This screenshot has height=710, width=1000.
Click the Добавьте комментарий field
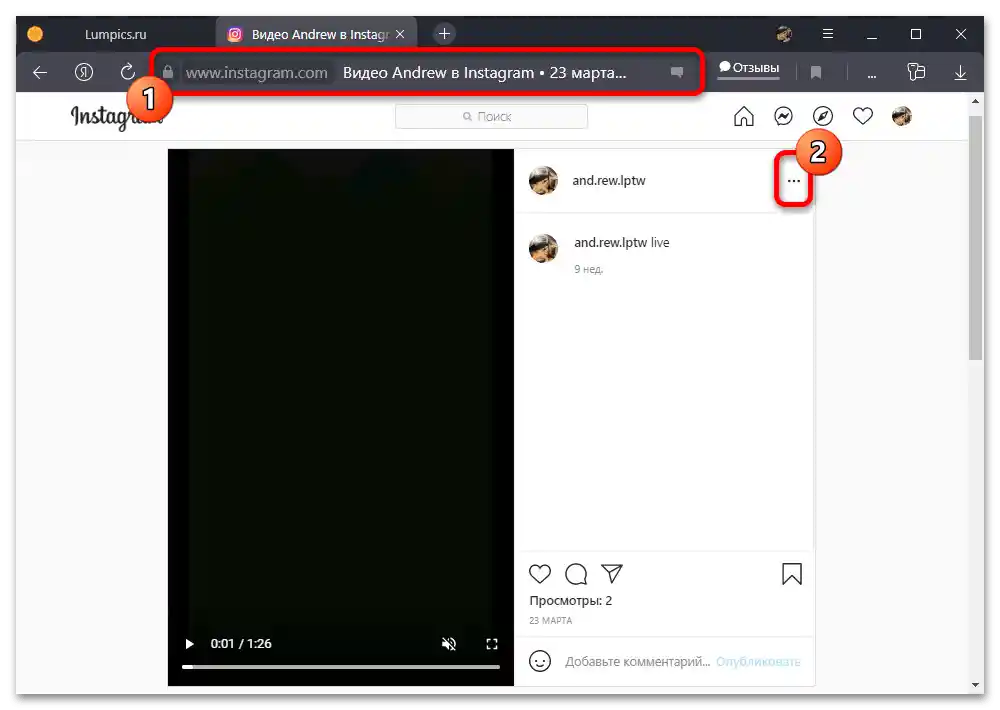point(637,662)
